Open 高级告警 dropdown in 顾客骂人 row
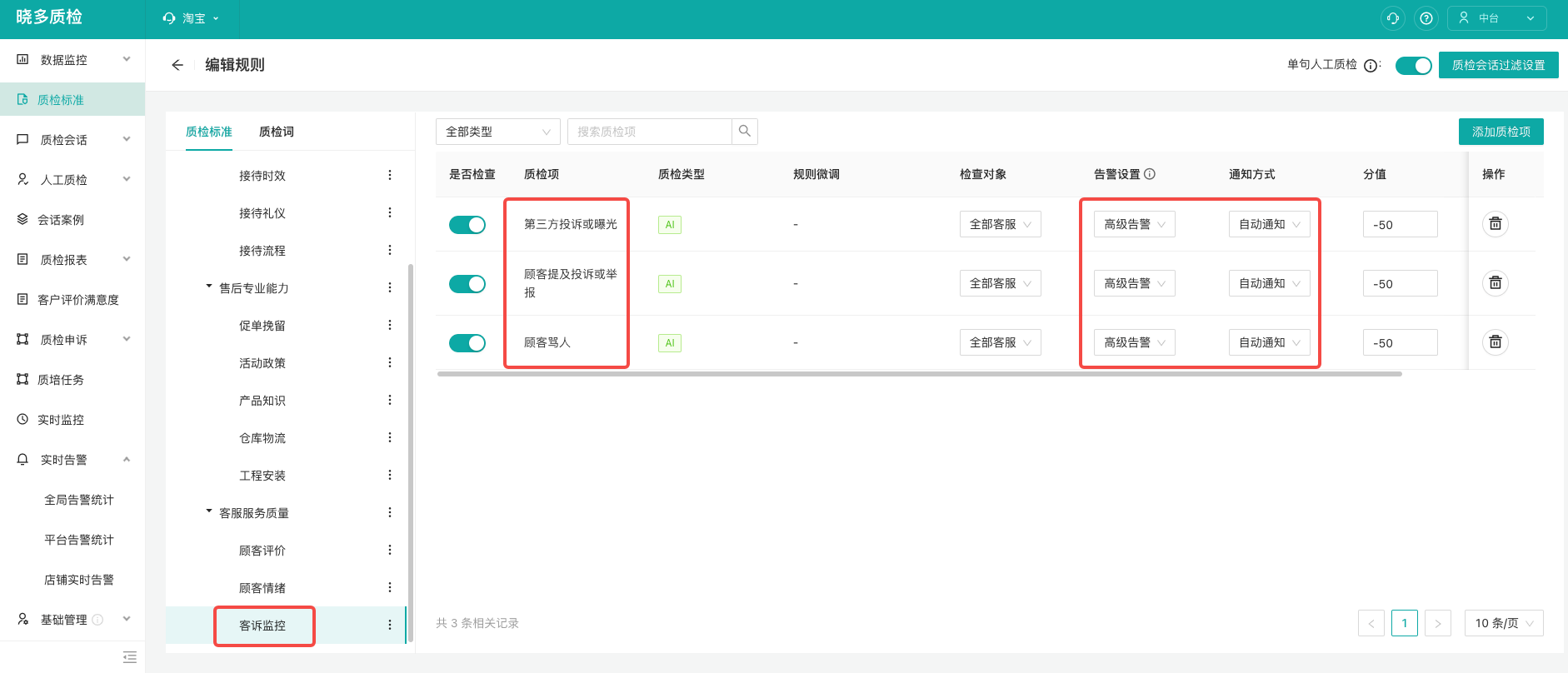This screenshot has width=1568, height=673. coord(1135,342)
